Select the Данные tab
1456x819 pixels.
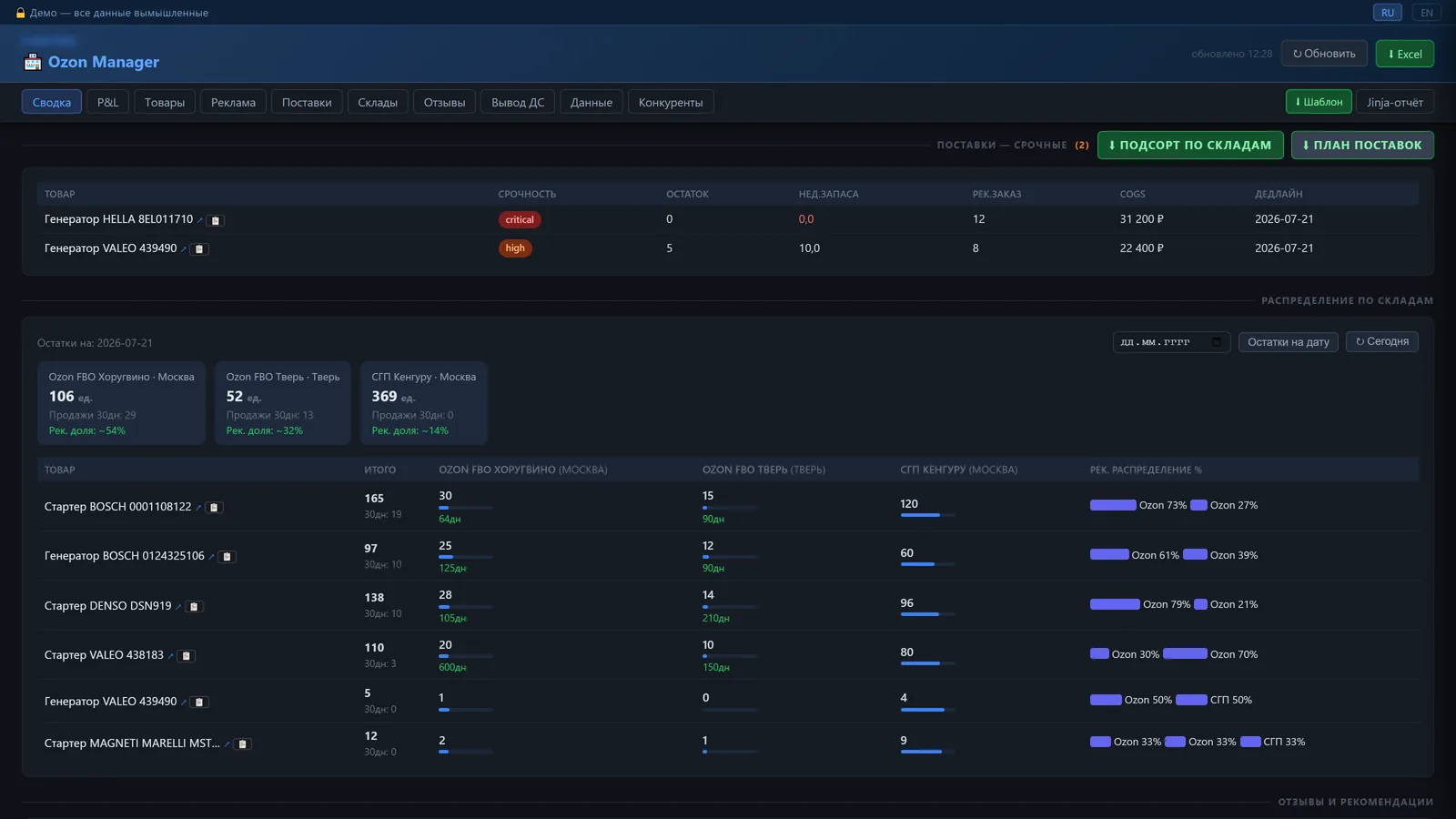[x=591, y=102]
